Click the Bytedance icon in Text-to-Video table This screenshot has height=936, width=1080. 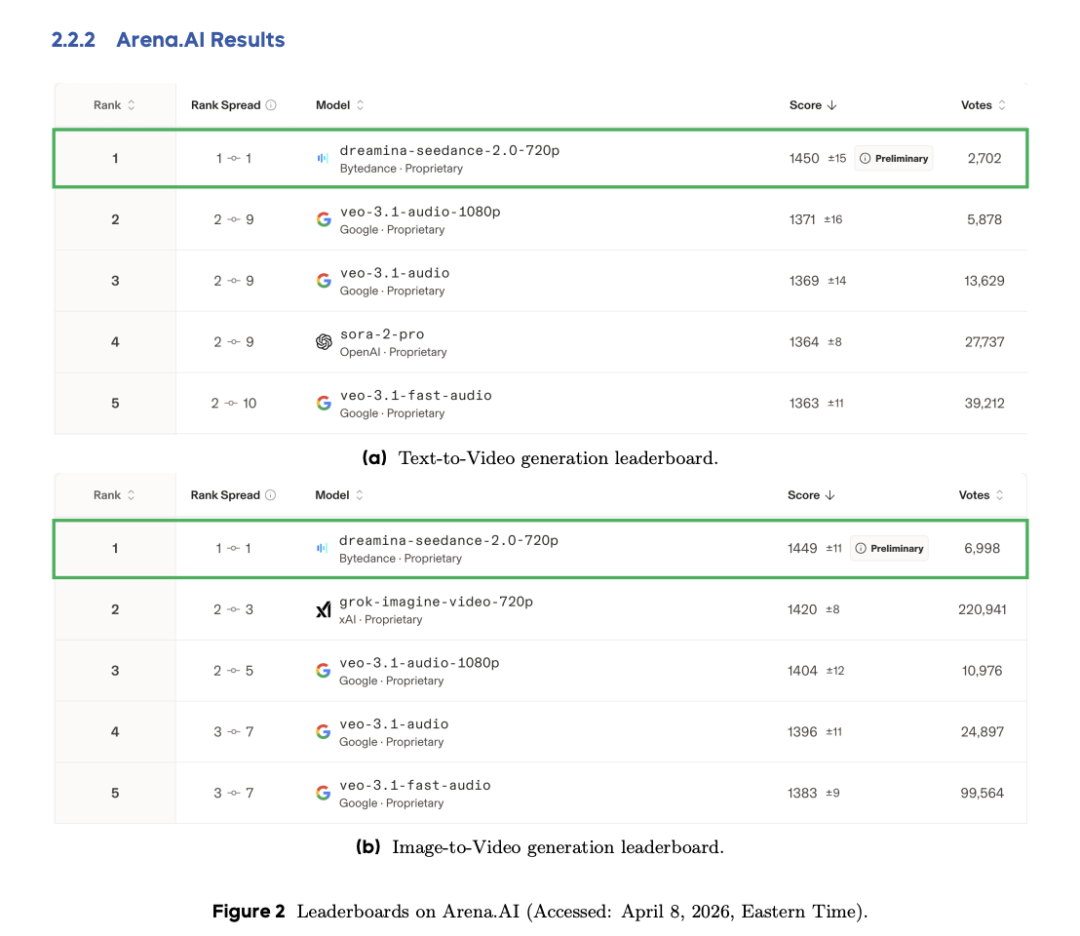(x=322, y=159)
